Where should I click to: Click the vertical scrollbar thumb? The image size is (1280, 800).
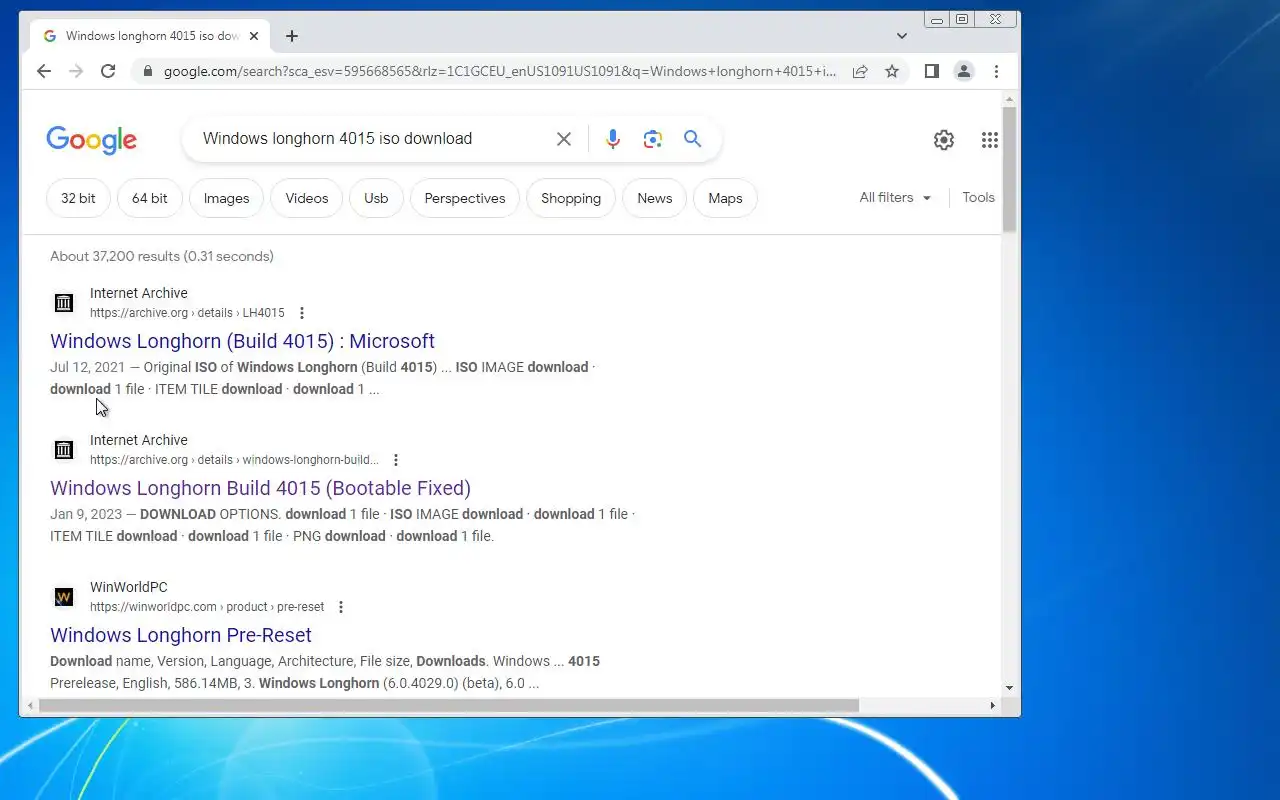1010,168
